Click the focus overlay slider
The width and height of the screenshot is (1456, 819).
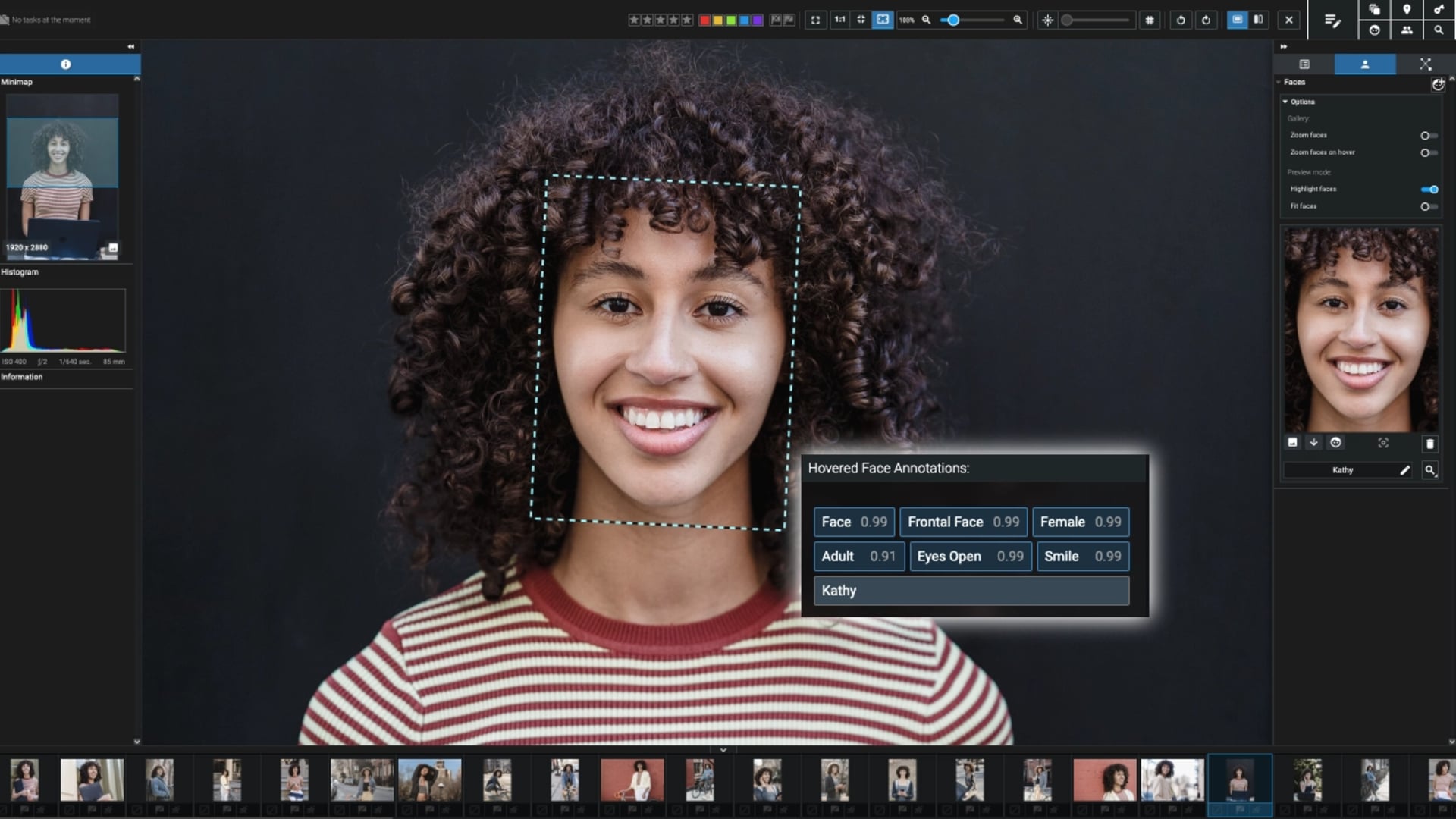(1096, 20)
